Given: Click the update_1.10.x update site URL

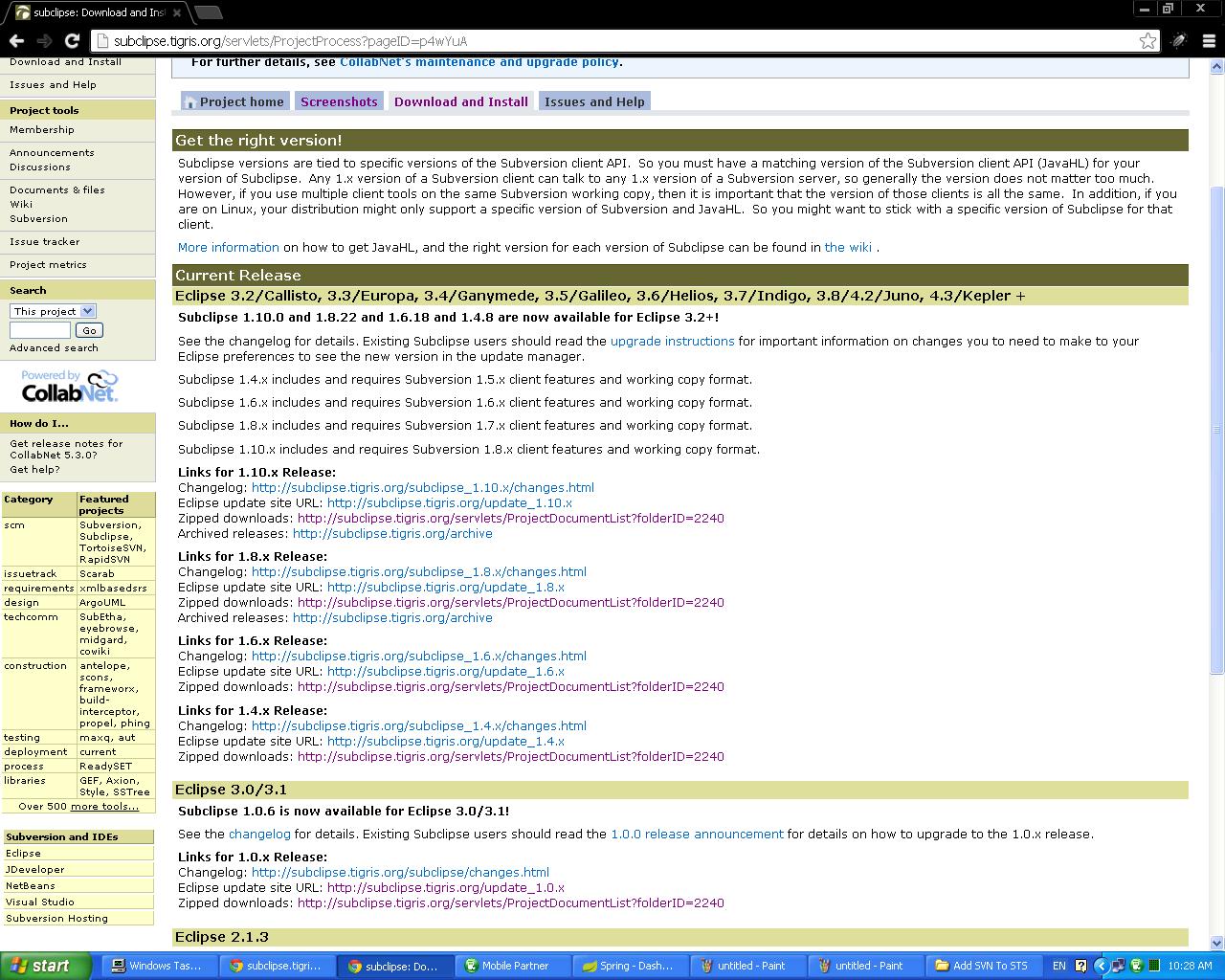Looking at the screenshot, I should tap(450, 502).
